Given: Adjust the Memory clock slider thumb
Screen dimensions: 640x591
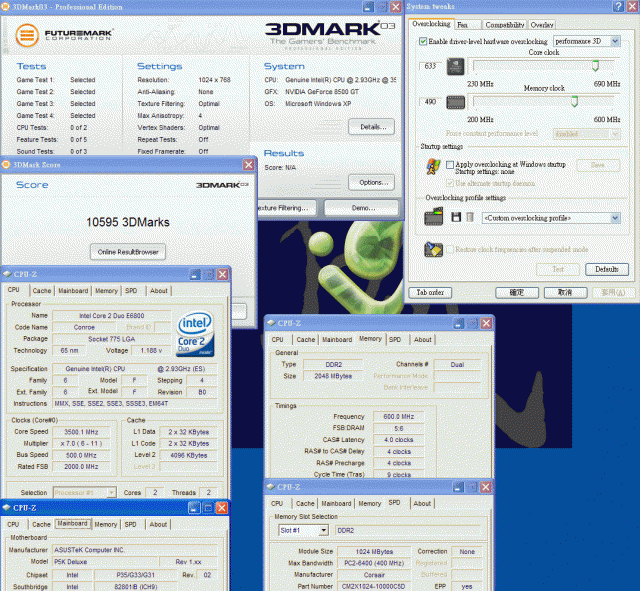Looking at the screenshot, I should click(x=574, y=101).
